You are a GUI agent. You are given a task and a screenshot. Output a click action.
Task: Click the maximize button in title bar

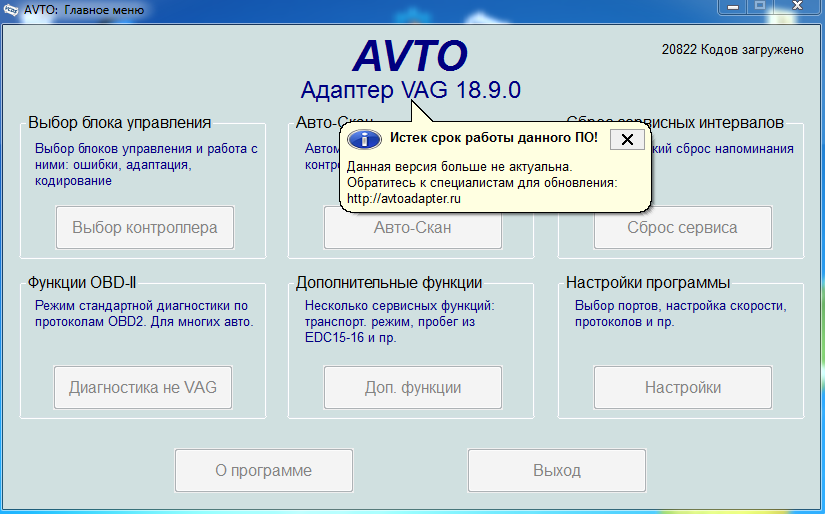(760, 7)
